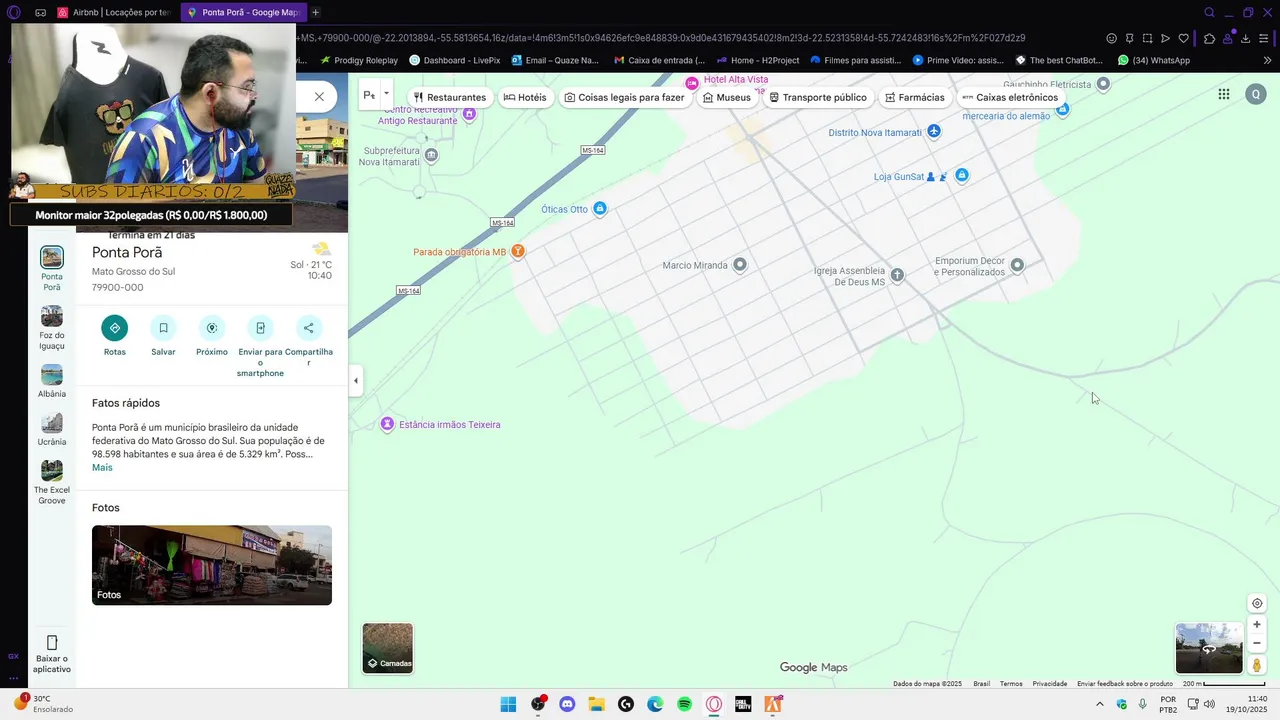Expand Mais to read more facts
Screen dimensions: 1280x720
point(102,468)
